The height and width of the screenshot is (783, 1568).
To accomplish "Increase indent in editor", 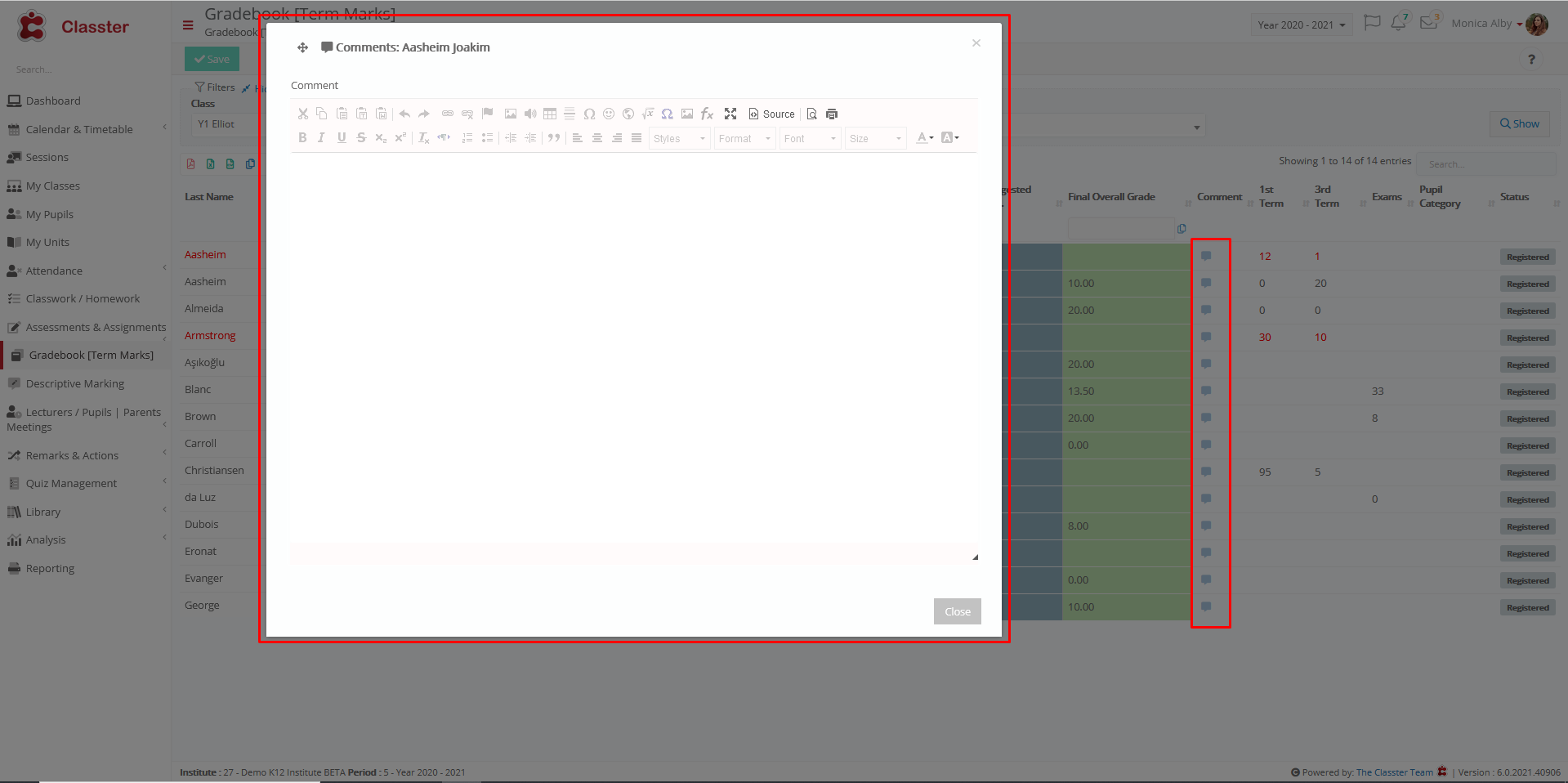I will (530, 138).
